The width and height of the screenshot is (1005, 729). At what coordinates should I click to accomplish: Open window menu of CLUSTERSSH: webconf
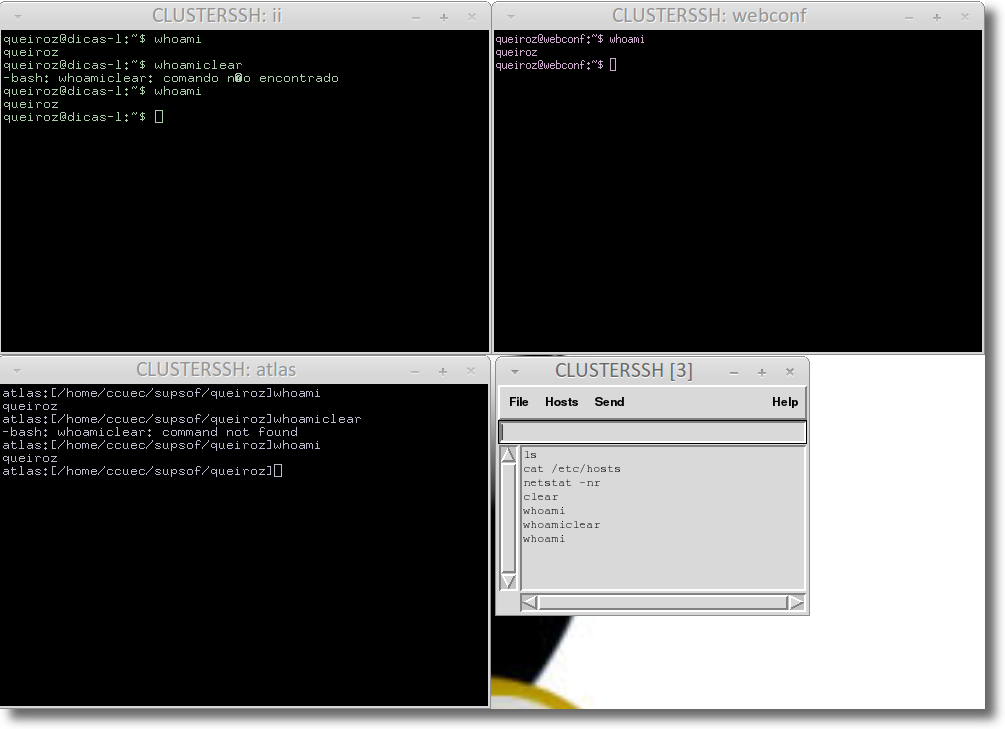511,17
